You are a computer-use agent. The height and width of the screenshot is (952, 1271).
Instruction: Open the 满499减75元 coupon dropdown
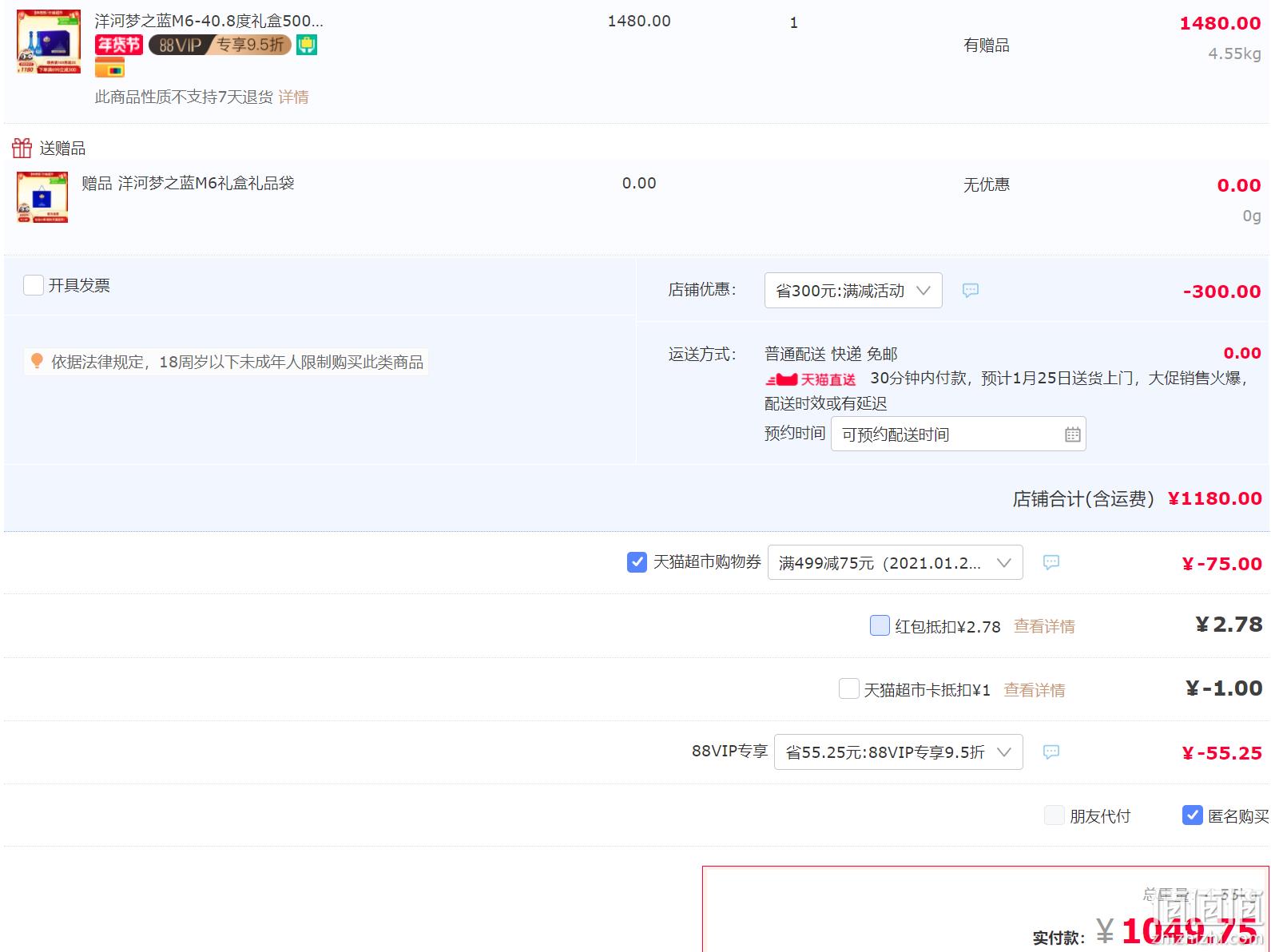895,562
